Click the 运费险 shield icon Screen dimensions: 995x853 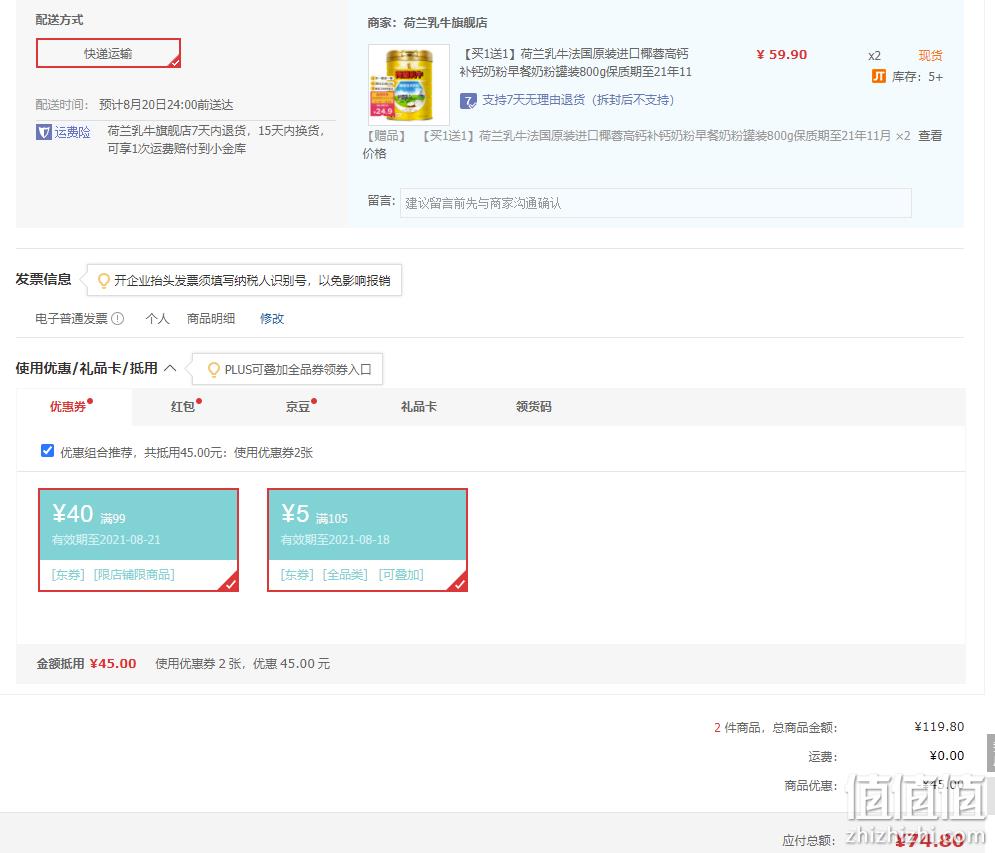[x=43, y=132]
